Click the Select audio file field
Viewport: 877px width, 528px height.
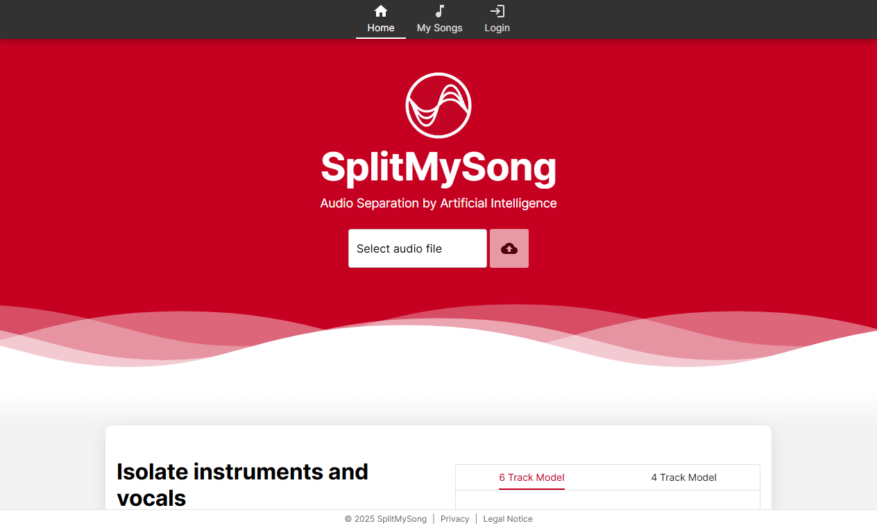point(417,248)
